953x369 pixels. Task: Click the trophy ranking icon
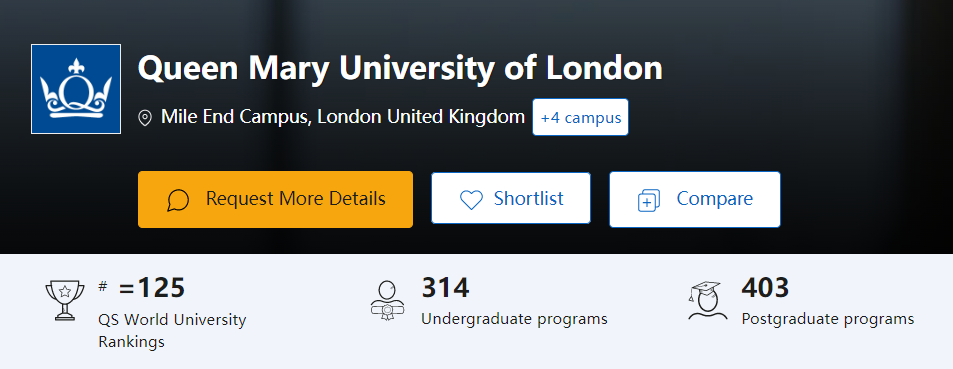click(x=64, y=300)
